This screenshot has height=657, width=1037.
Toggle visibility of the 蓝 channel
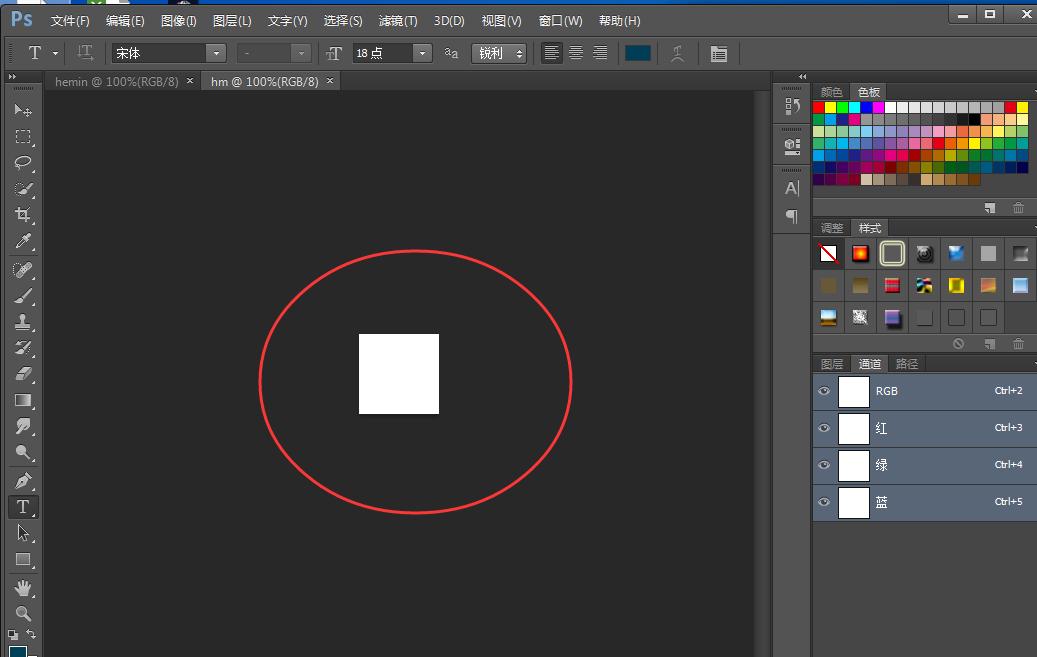click(824, 502)
